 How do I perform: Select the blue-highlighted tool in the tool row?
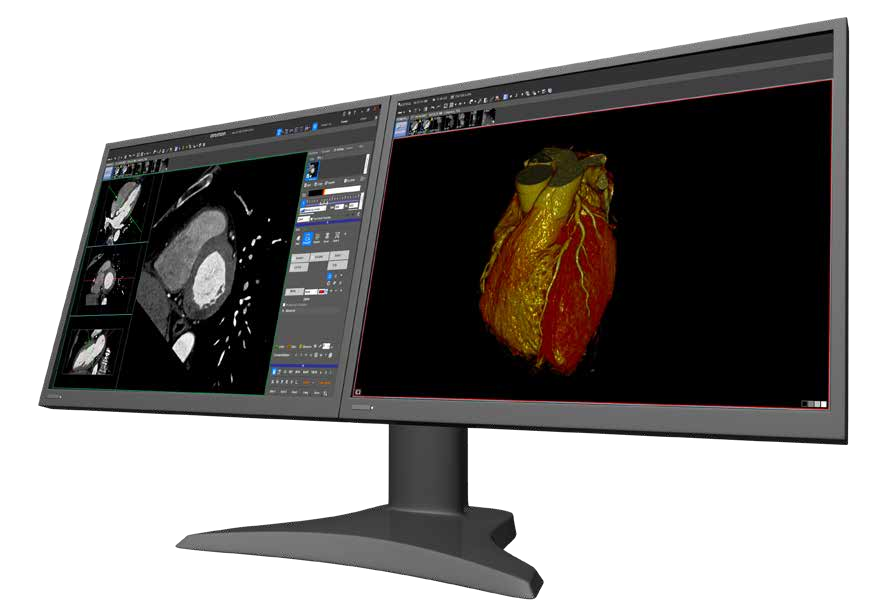307,239
